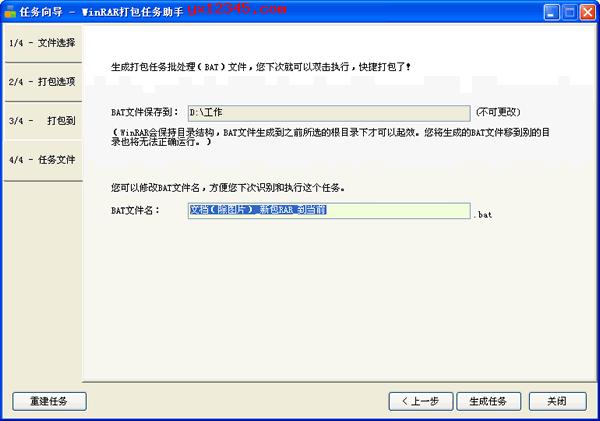Click the 您可以修改BAT文件名 hint text
The image size is (600, 421).
(x=228, y=188)
